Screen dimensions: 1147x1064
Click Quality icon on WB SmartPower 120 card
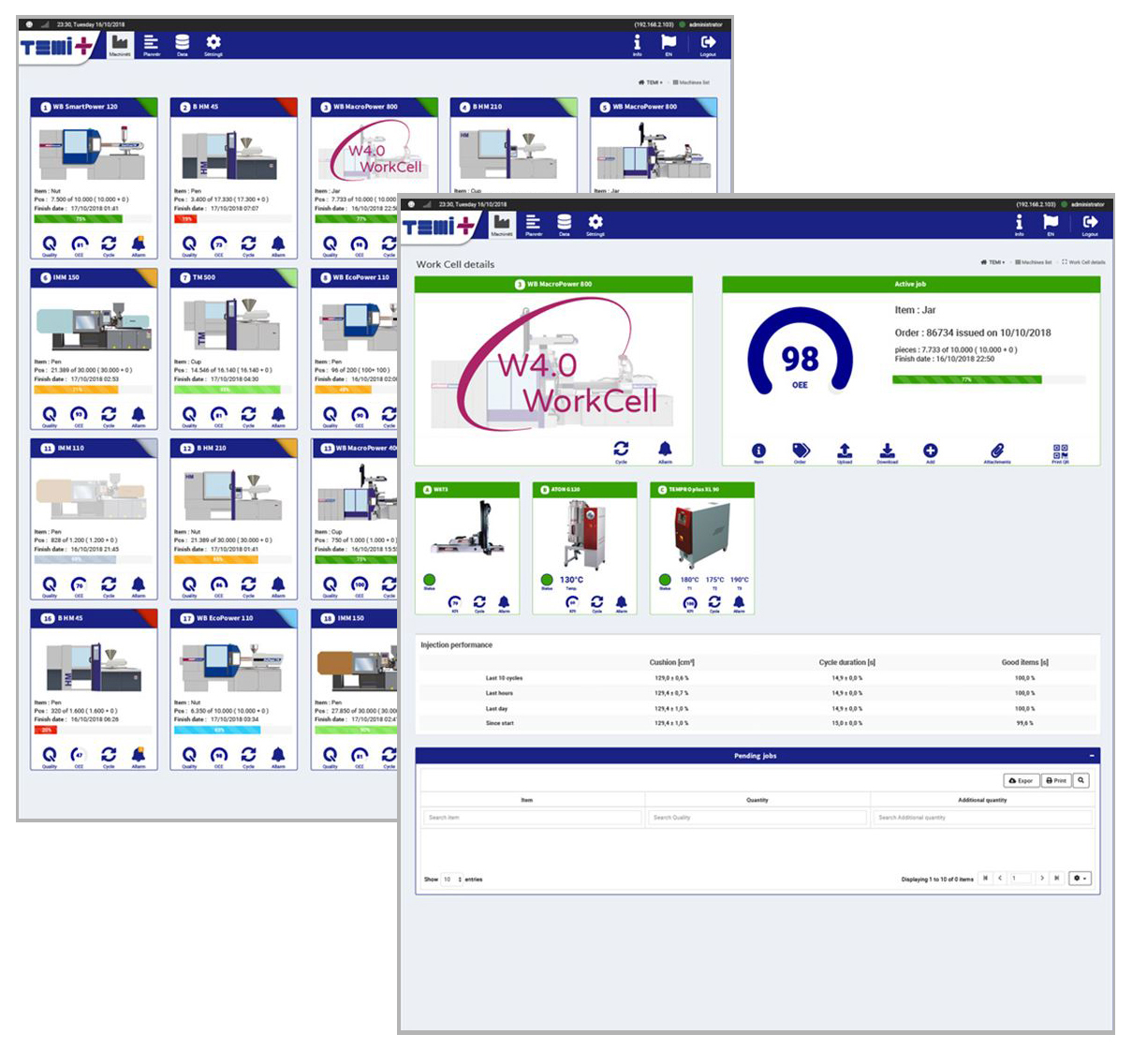(x=50, y=245)
